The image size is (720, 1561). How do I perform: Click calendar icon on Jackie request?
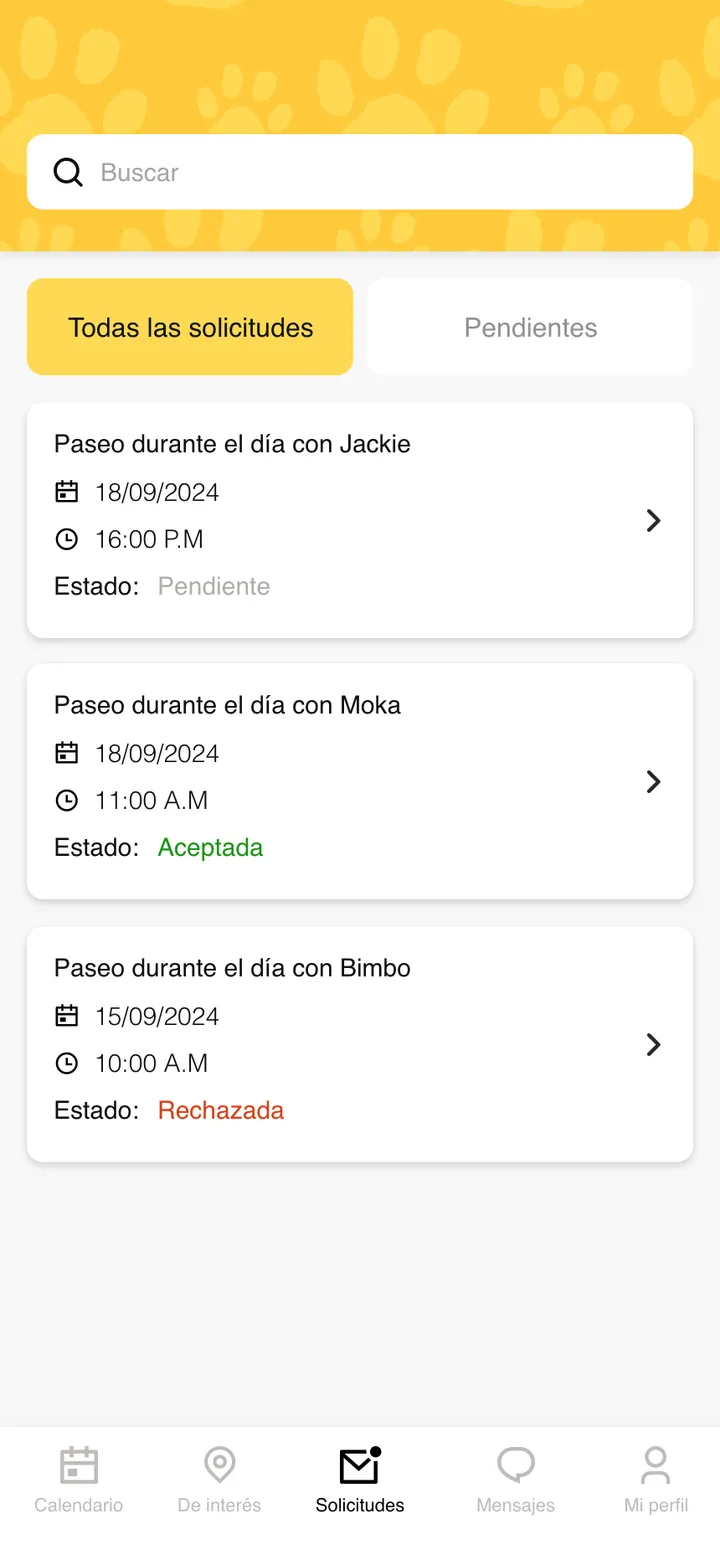[x=66, y=492]
